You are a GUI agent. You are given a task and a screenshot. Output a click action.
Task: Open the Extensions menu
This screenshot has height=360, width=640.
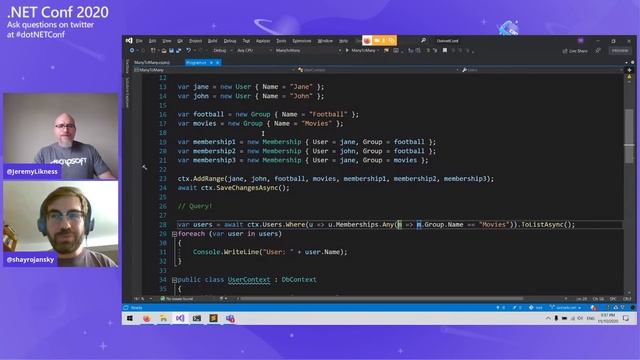[x=302, y=41]
